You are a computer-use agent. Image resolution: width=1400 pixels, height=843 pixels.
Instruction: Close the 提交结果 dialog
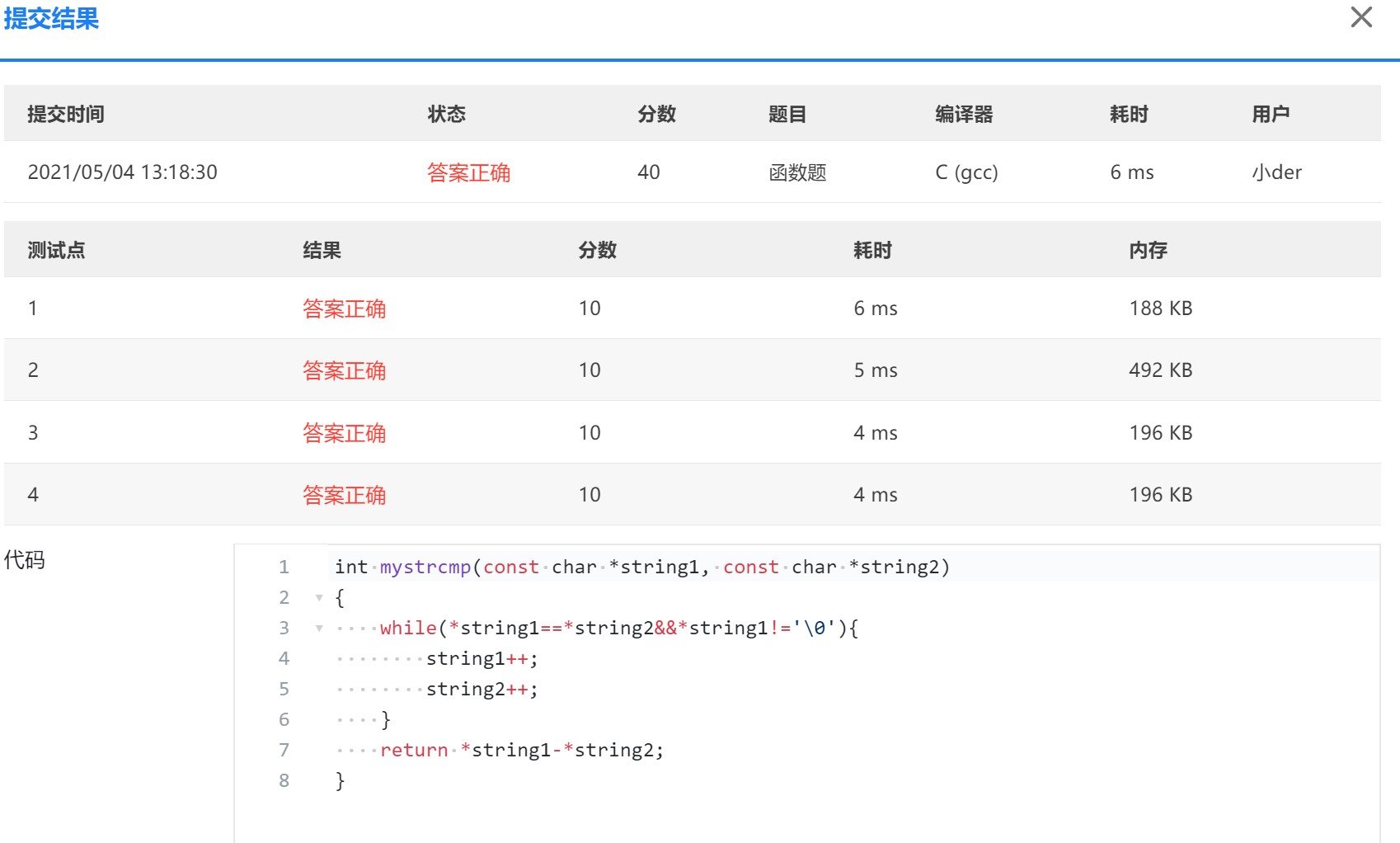tap(1360, 17)
